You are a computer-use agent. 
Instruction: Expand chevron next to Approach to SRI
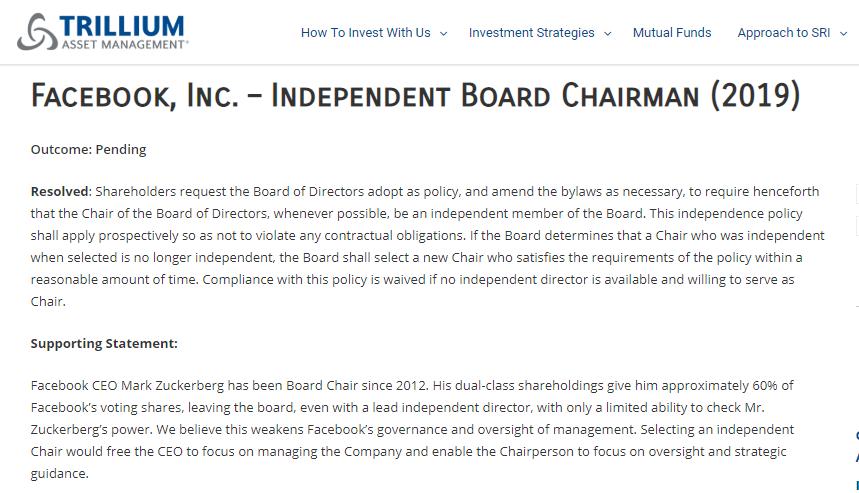pos(844,33)
